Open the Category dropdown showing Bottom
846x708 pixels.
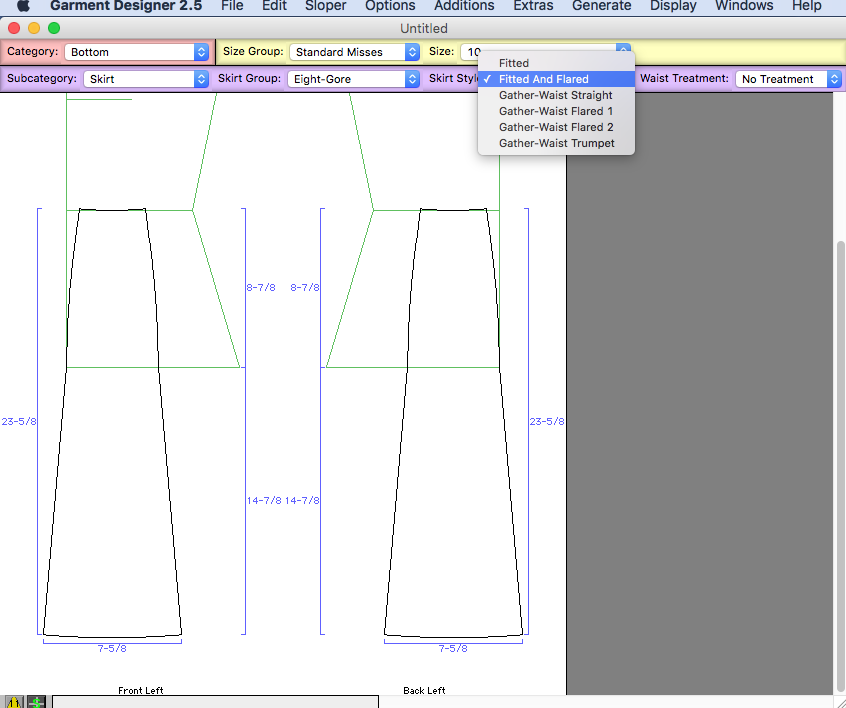[x=137, y=52]
